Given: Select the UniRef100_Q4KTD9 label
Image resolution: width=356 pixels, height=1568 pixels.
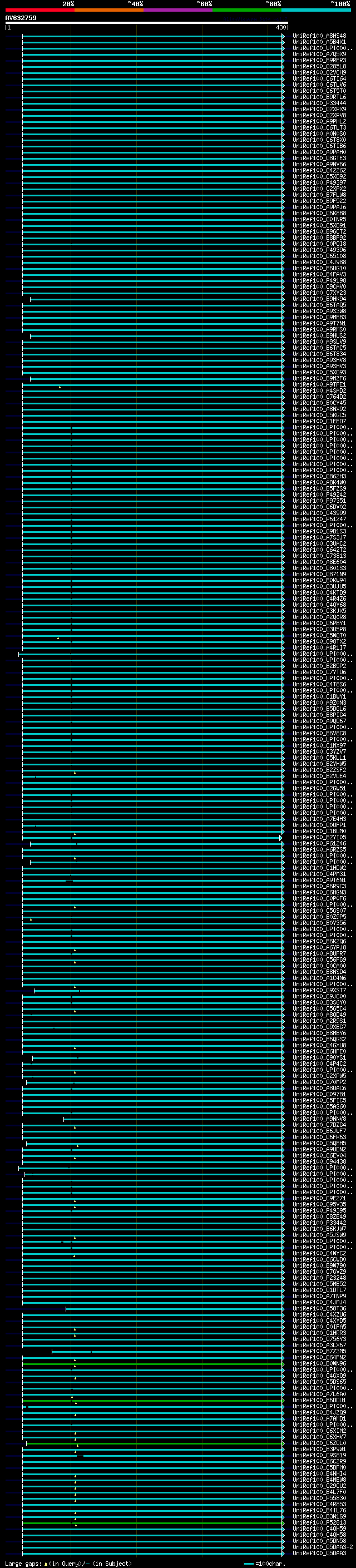Looking at the screenshot, I should coord(319,593).
